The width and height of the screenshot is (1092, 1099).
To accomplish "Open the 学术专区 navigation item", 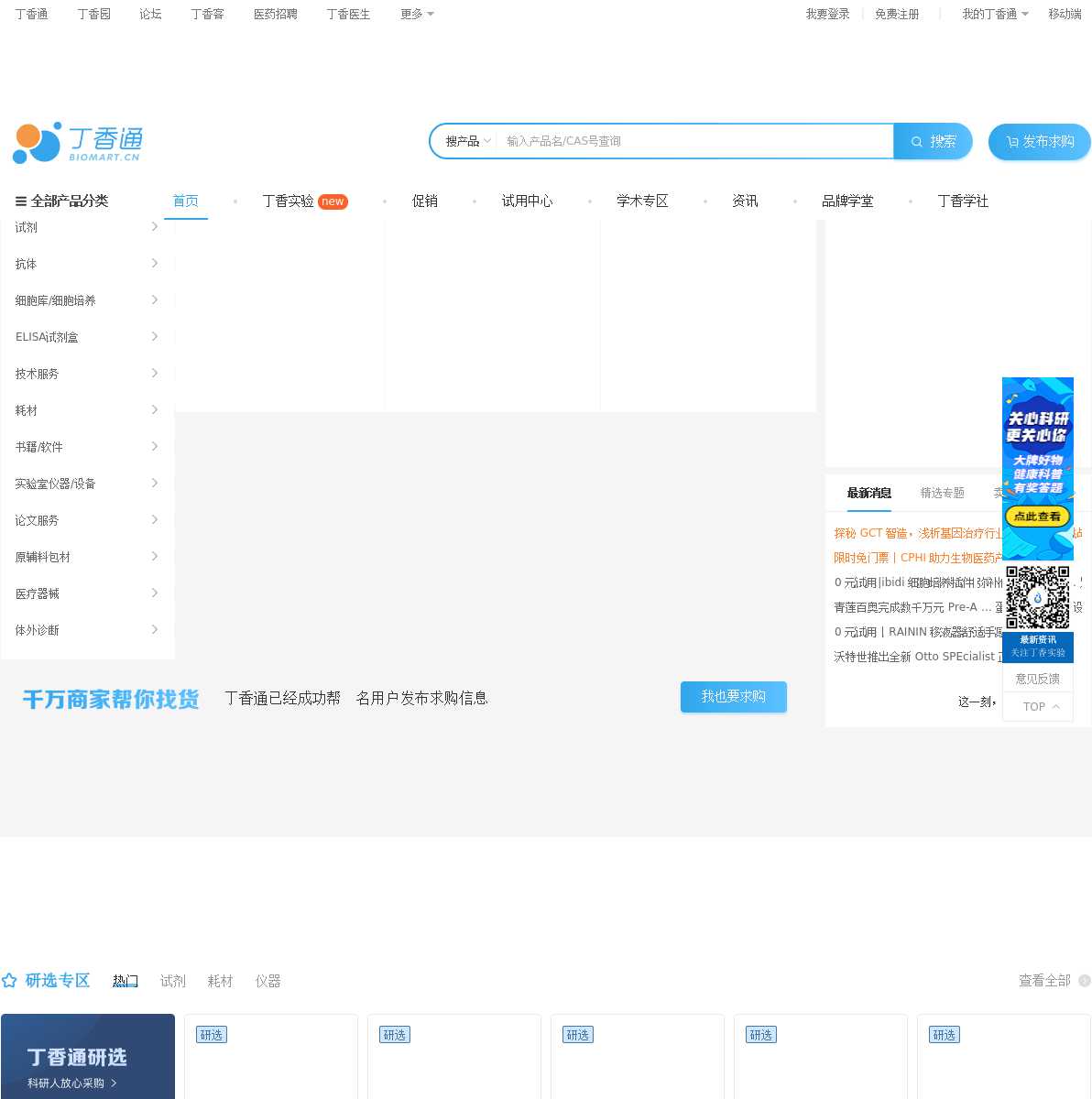I will click(642, 201).
